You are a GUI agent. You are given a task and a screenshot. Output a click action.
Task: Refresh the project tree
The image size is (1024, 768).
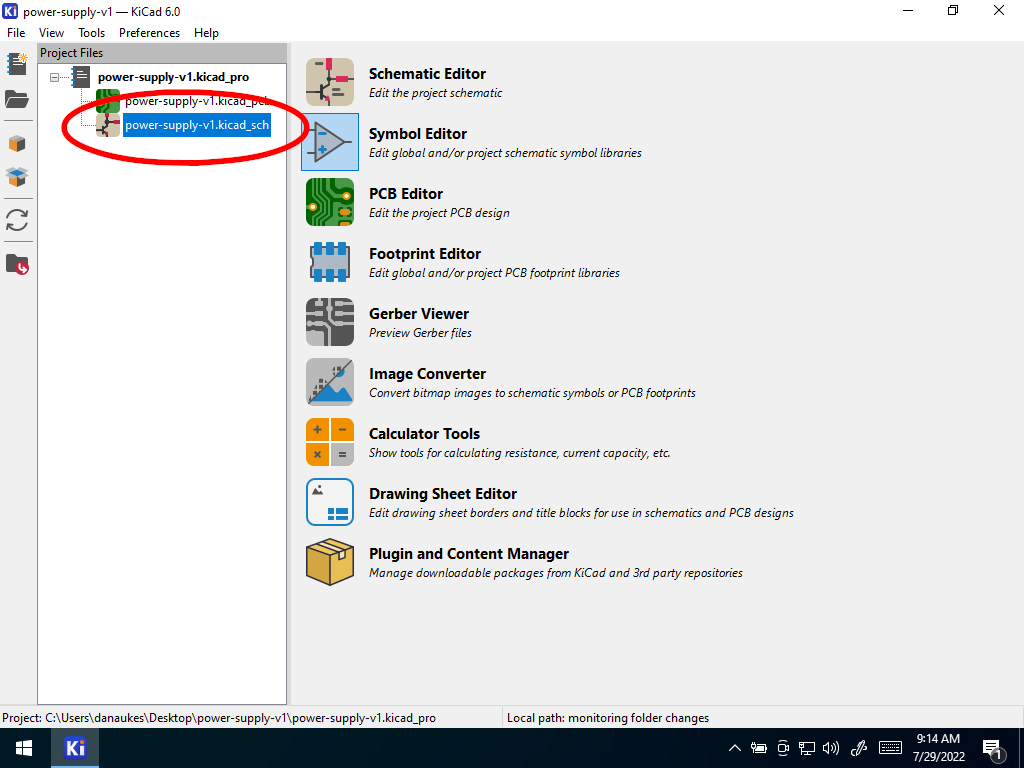[17, 220]
